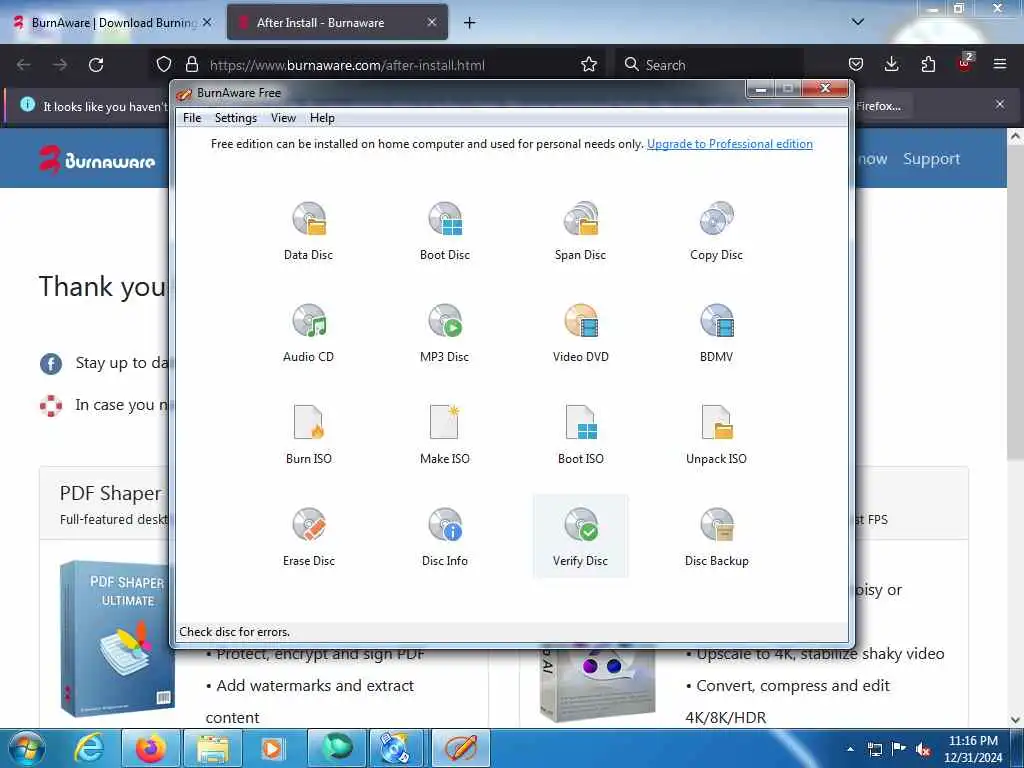Open Windows Explorer from the taskbar

click(x=213, y=748)
